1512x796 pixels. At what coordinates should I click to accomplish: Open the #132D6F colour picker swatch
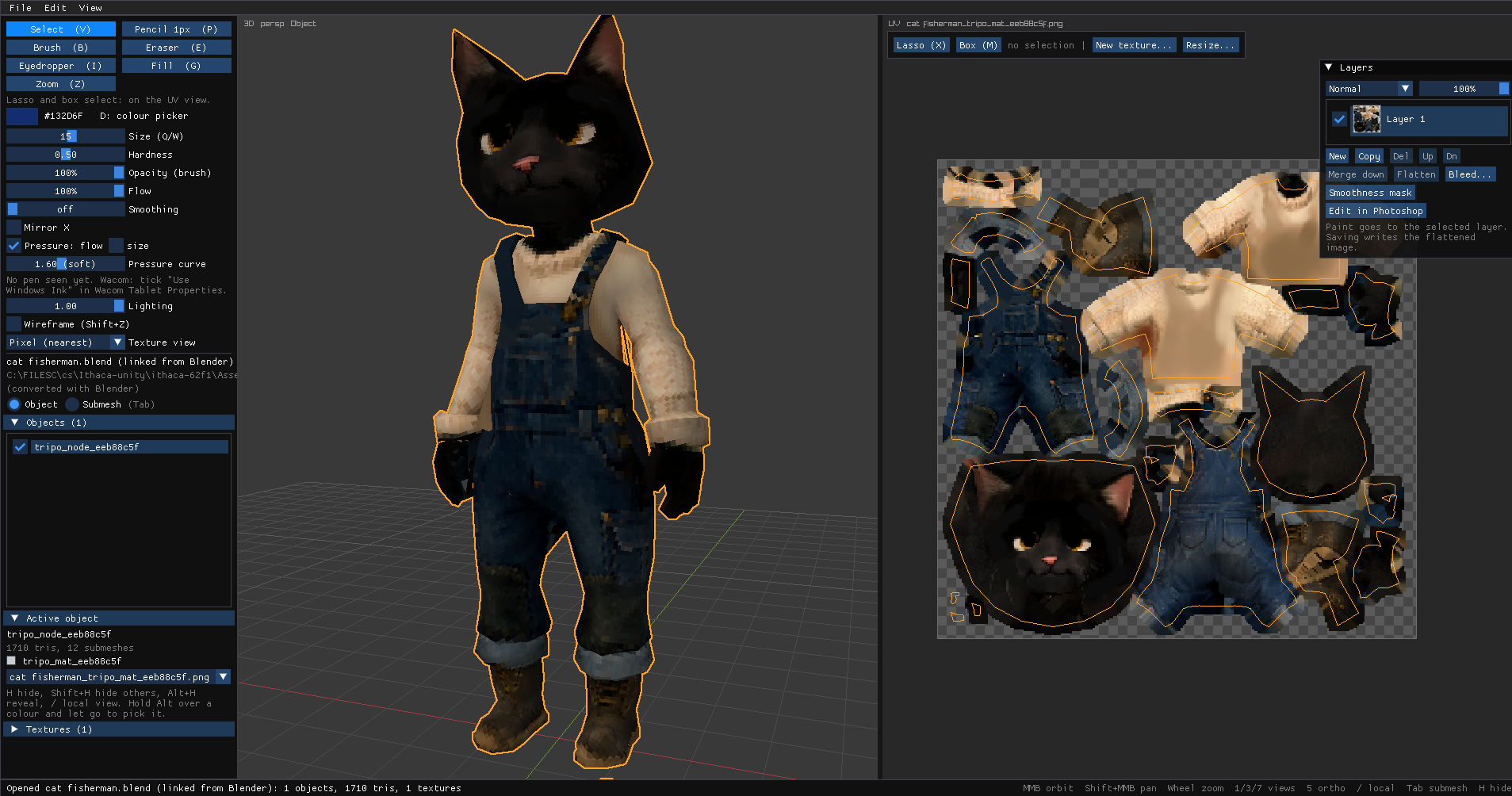point(22,116)
